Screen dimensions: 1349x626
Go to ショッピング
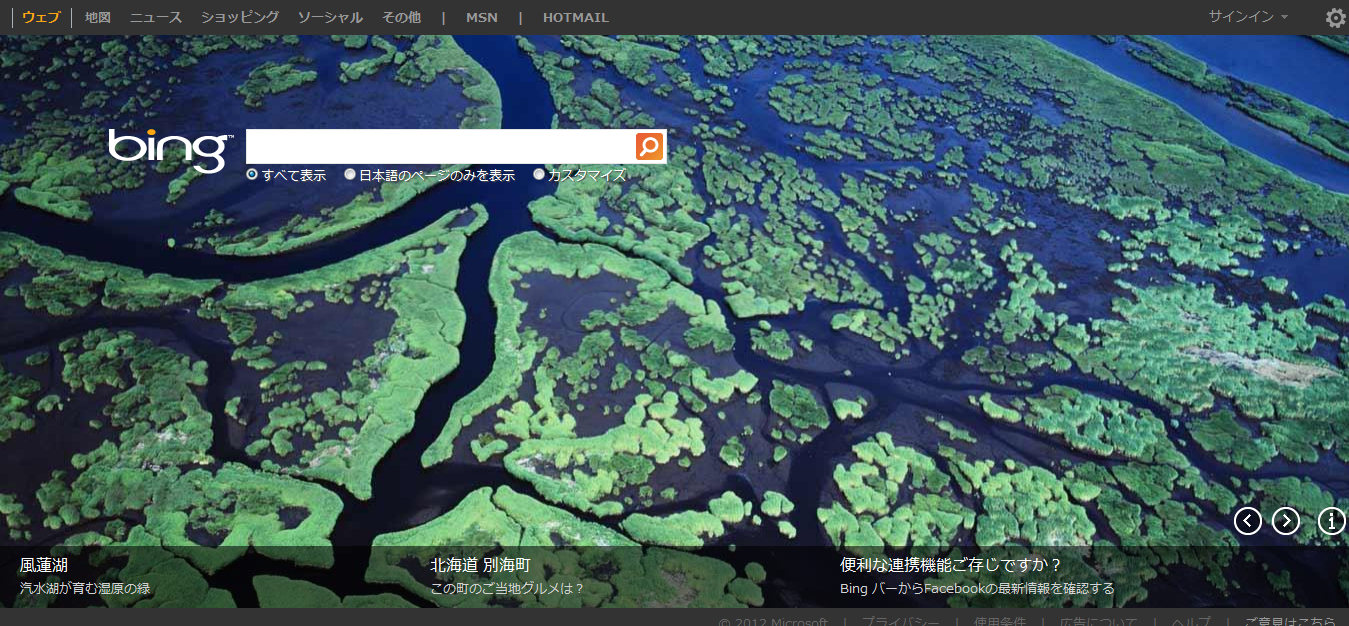pos(240,18)
